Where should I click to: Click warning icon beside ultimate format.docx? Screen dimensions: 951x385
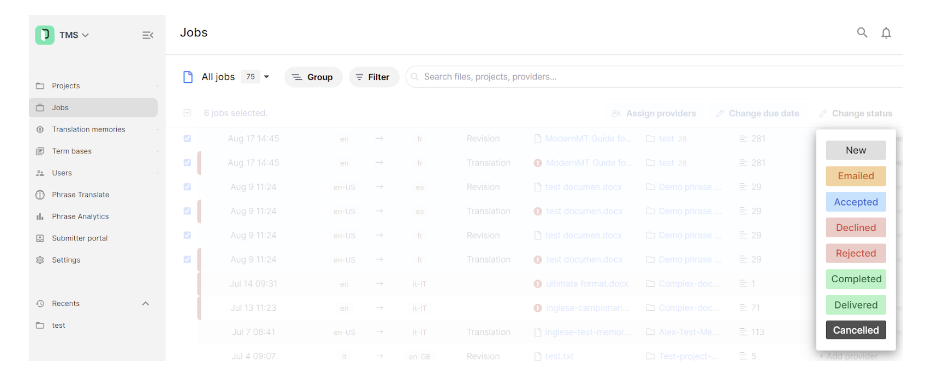click(537, 284)
